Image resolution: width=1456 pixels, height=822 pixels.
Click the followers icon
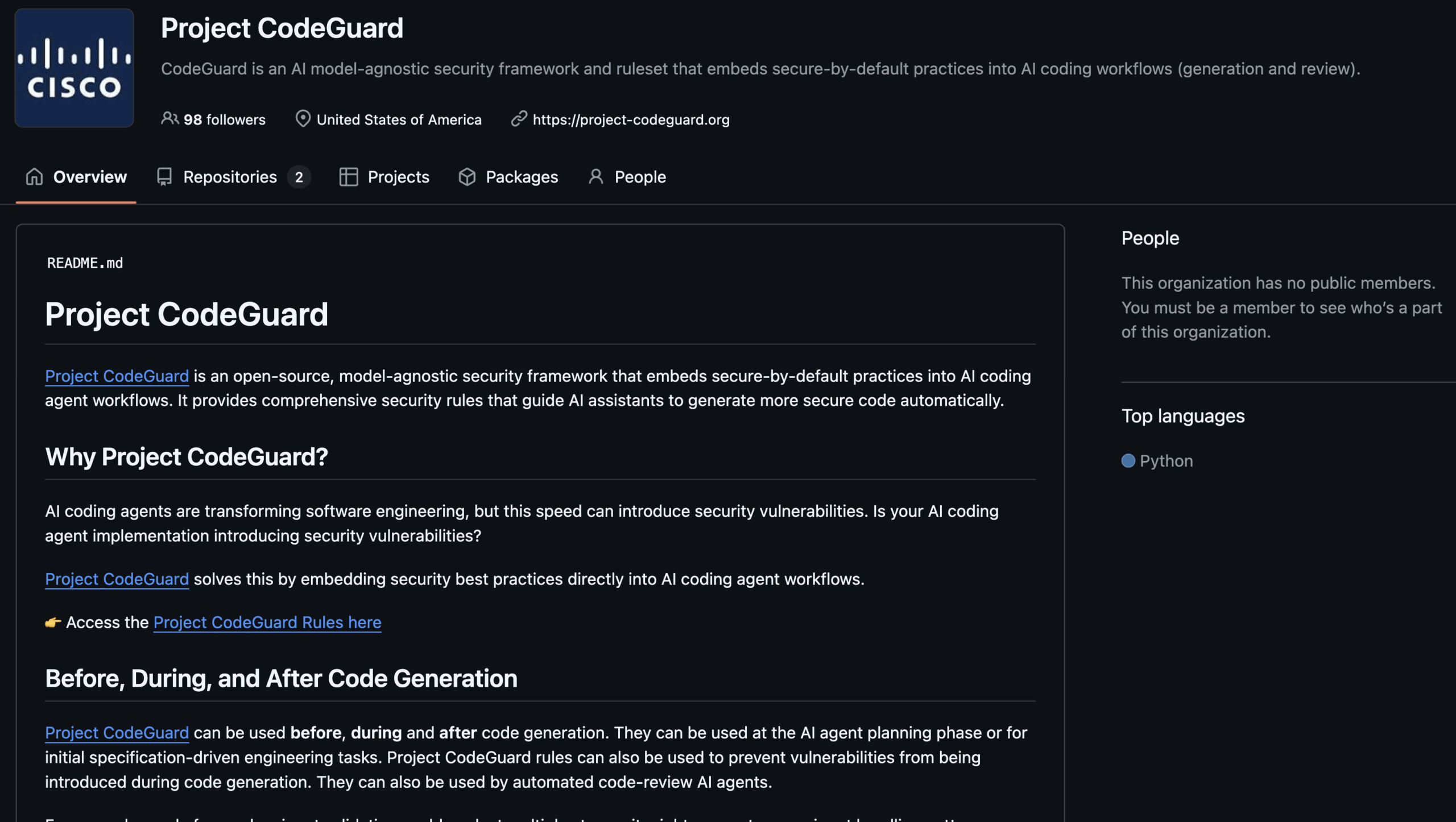pos(169,119)
